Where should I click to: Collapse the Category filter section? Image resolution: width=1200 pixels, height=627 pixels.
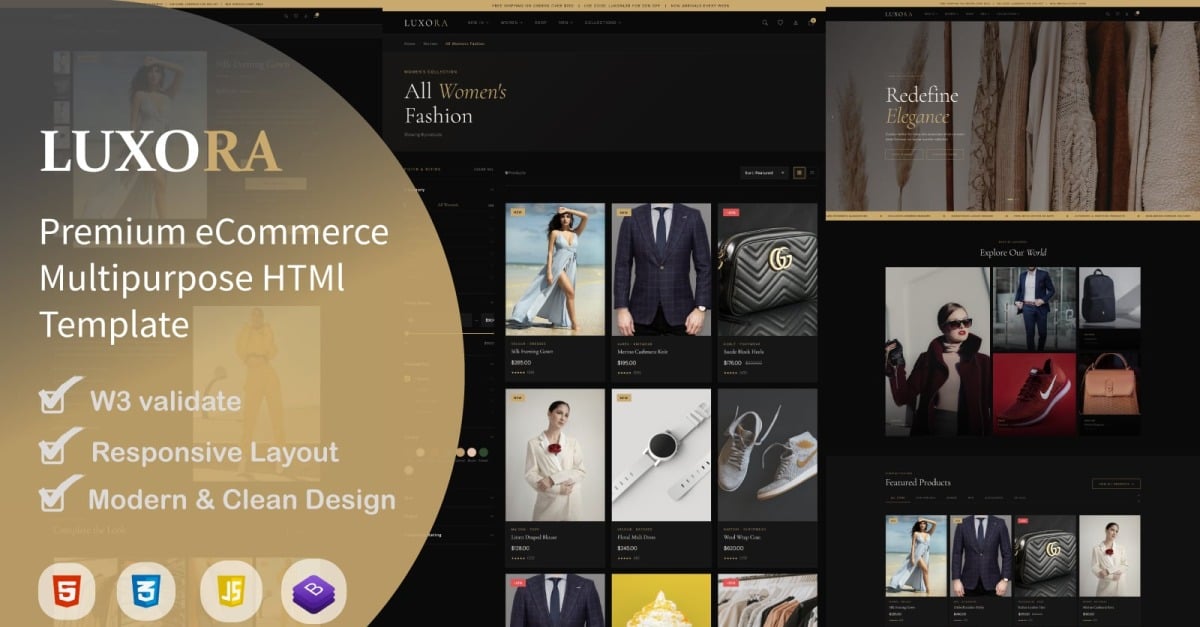[448, 189]
